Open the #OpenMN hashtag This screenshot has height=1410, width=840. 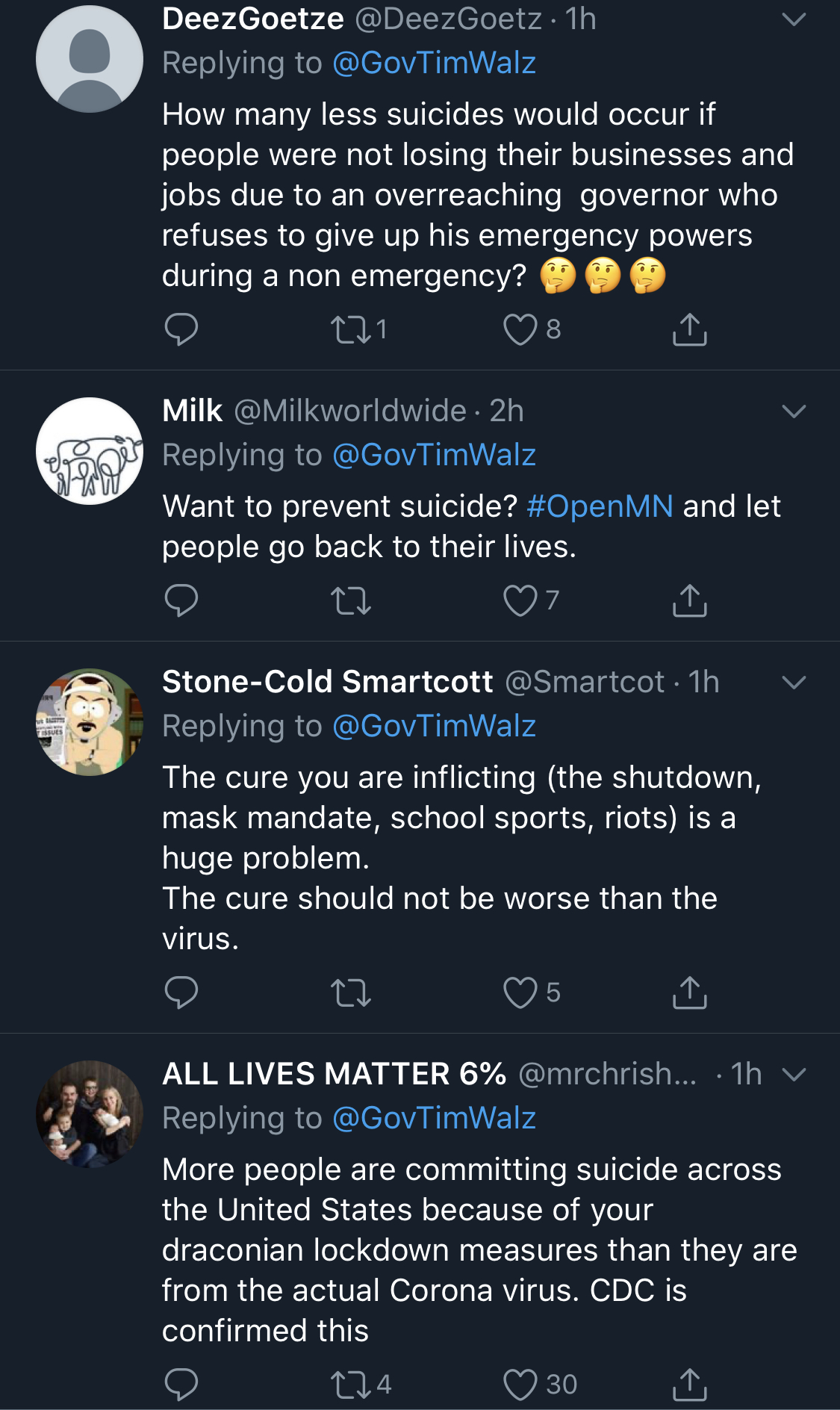[600, 506]
